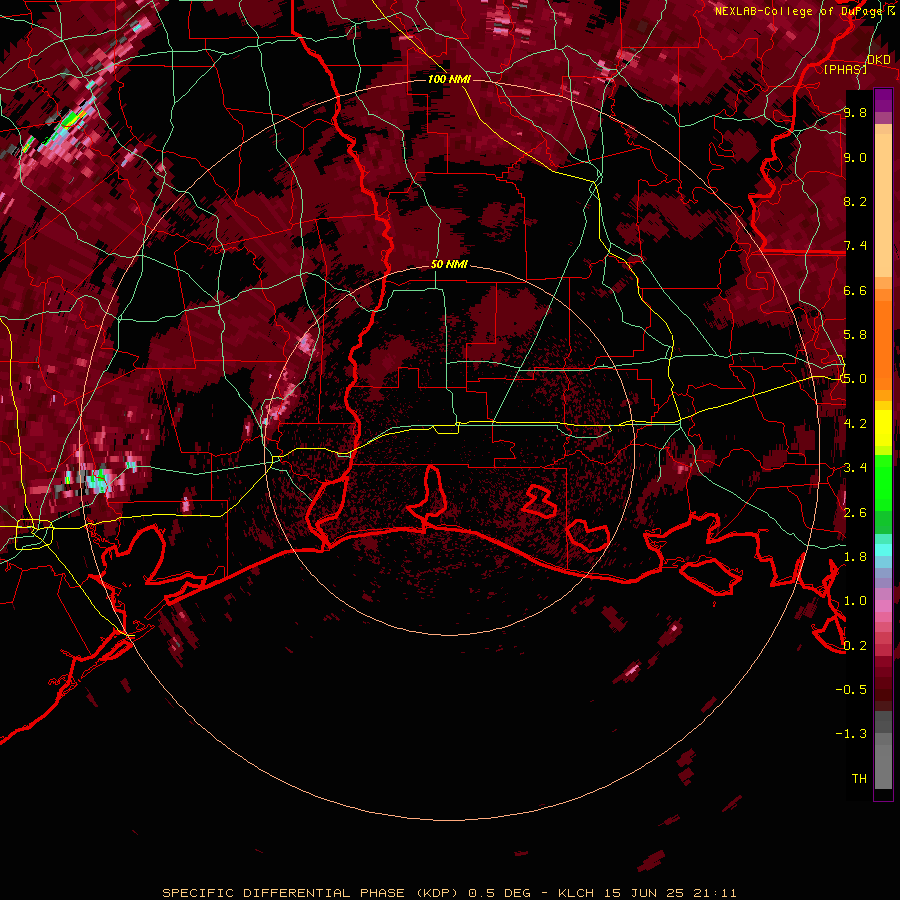900x900 pixels.
Task: Click the SPECIFIC DIFFERENTIAL PHASE (KDP) caption
Action: pos(310,893)
